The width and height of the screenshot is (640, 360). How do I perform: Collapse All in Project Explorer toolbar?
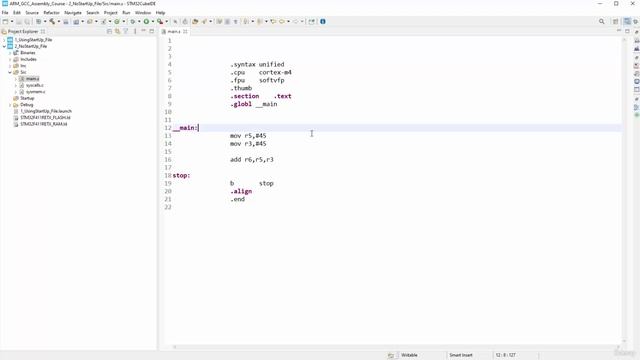pos(109,31)
